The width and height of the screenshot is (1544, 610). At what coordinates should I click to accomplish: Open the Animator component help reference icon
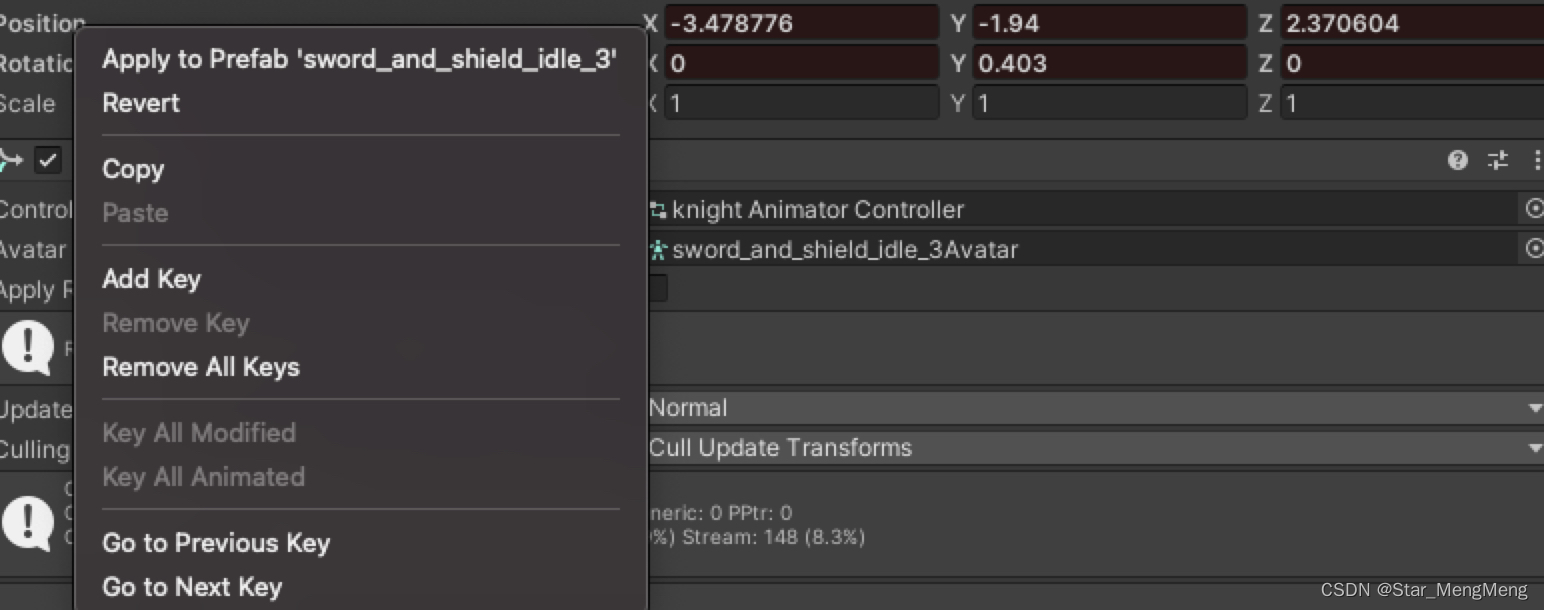coord(1457,160)
